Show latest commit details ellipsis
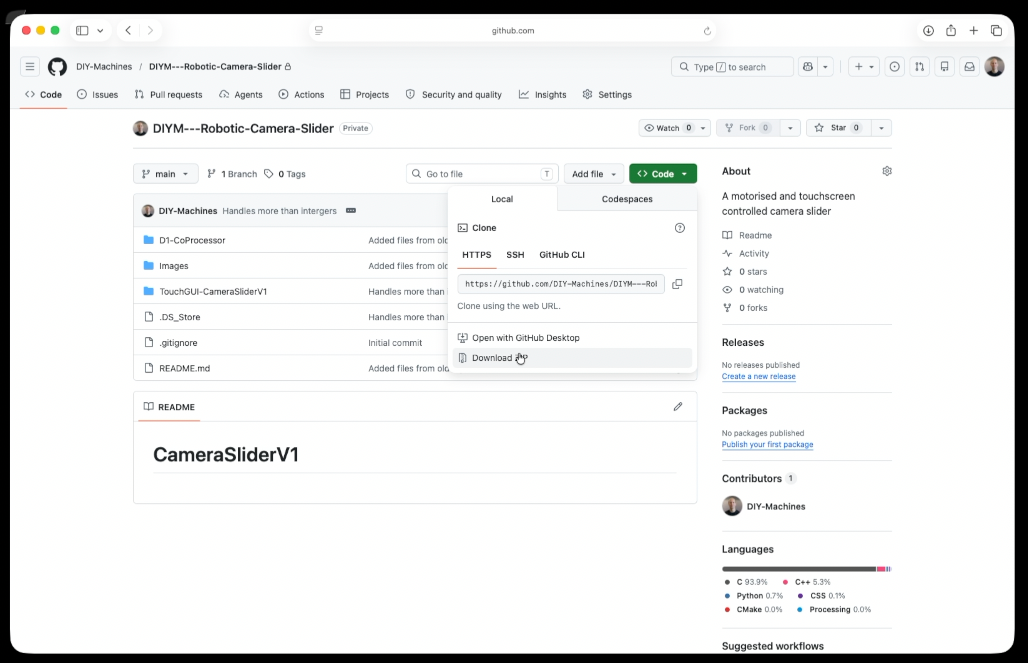Image resolution: width=1028 pixels, height=663 pixels. [x=351, y=211]
